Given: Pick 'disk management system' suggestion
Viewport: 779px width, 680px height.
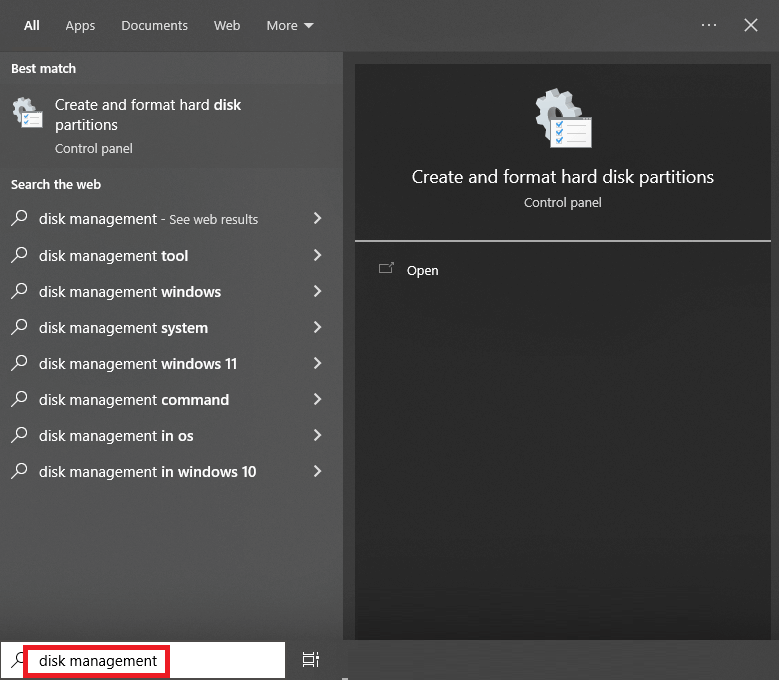Looking at the screenshot, I should tap(171, 327).
